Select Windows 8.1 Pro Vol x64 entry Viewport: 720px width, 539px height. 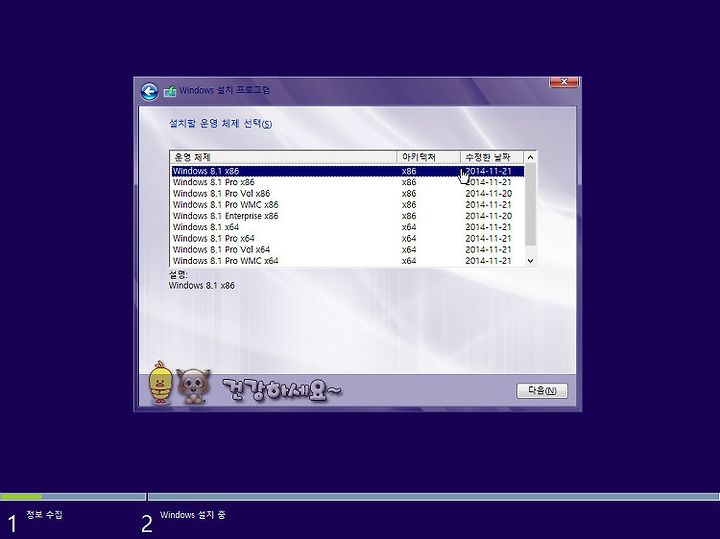pos(348,249)
